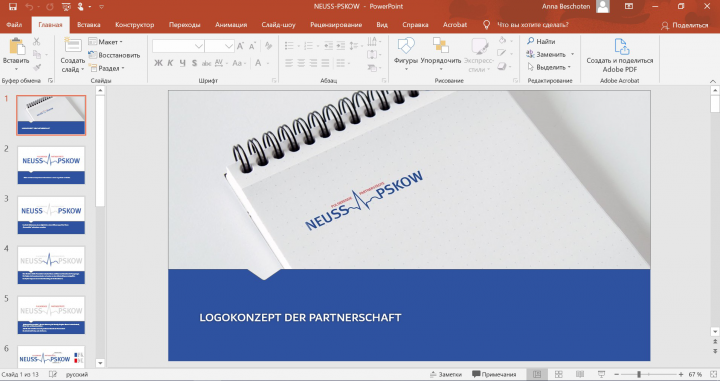The height and width of the screenshot is (381, 720).
Task: Decrease list indent level icon
Action: click(328, 46)
